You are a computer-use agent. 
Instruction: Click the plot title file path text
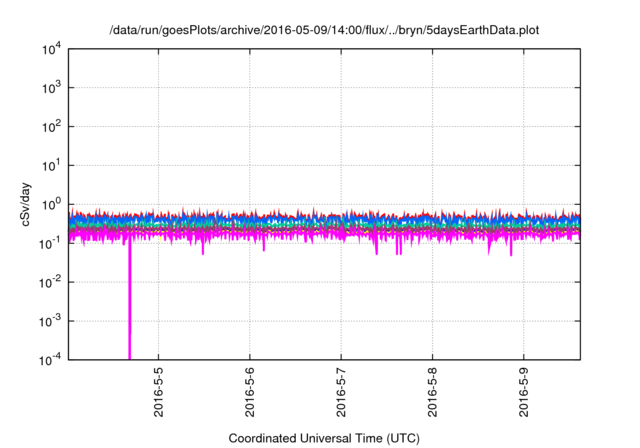click(324, 30)
